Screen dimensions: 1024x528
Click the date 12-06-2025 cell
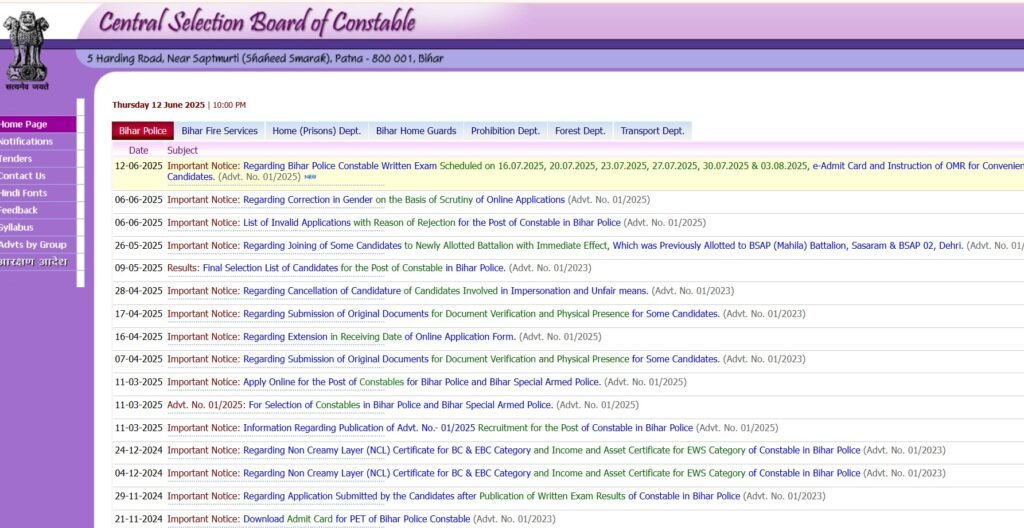pos(138,166)
